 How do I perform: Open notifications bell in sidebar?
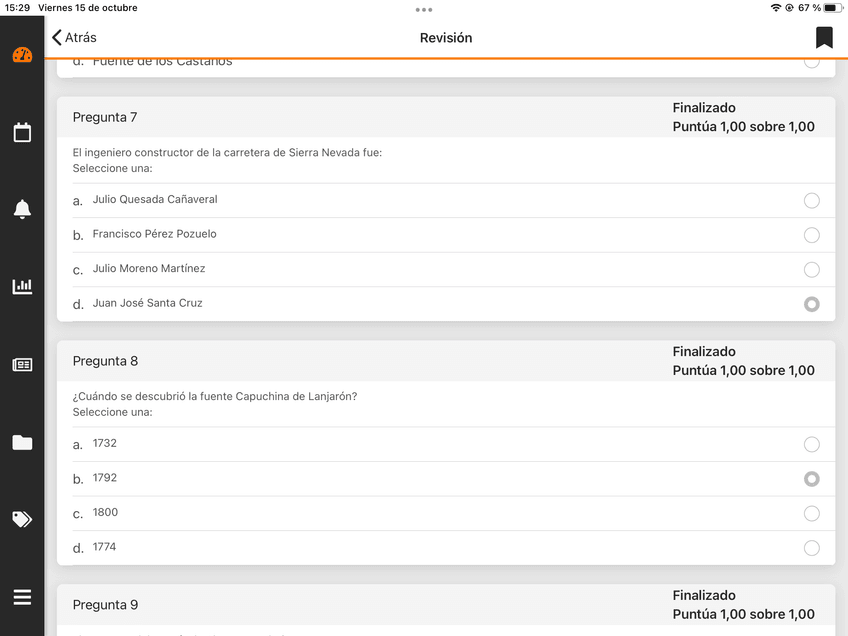click(22, 209)
